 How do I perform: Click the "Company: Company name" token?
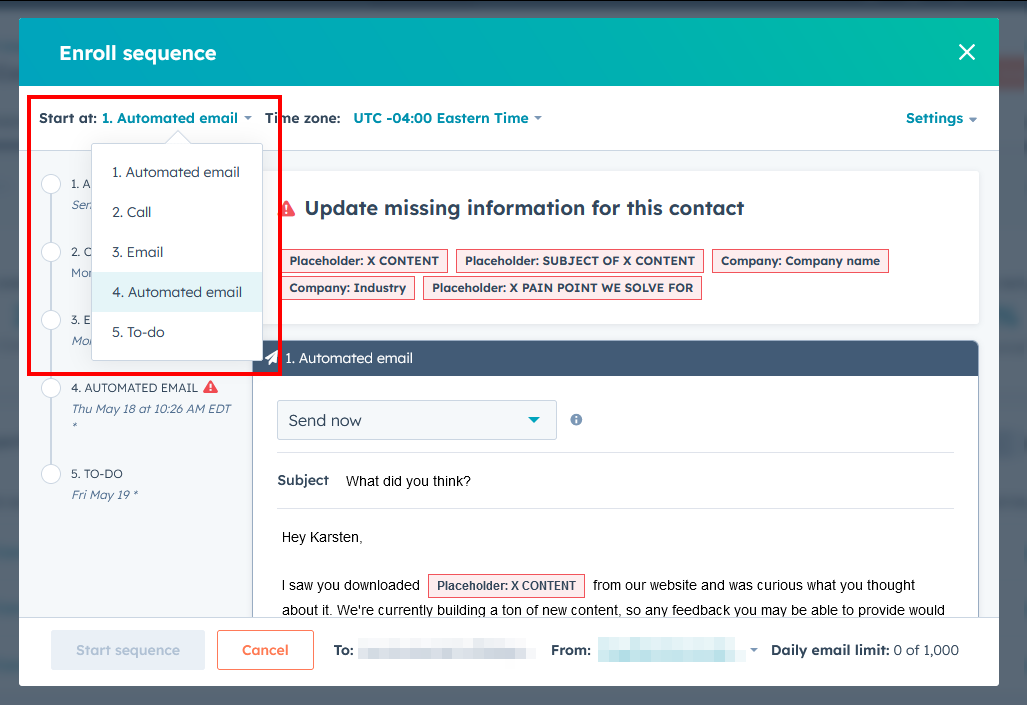pyautogui.click(x=800, y=260)
